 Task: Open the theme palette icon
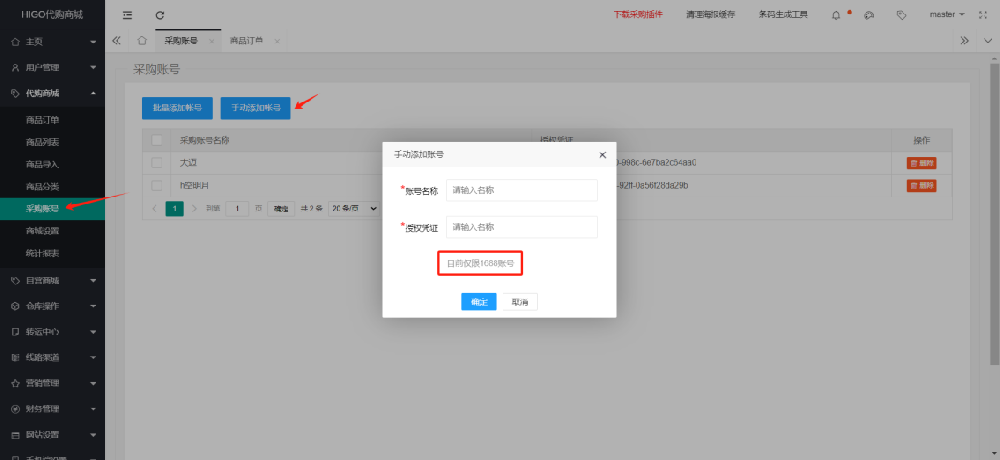pyautogui.click(x=869, y=15)
